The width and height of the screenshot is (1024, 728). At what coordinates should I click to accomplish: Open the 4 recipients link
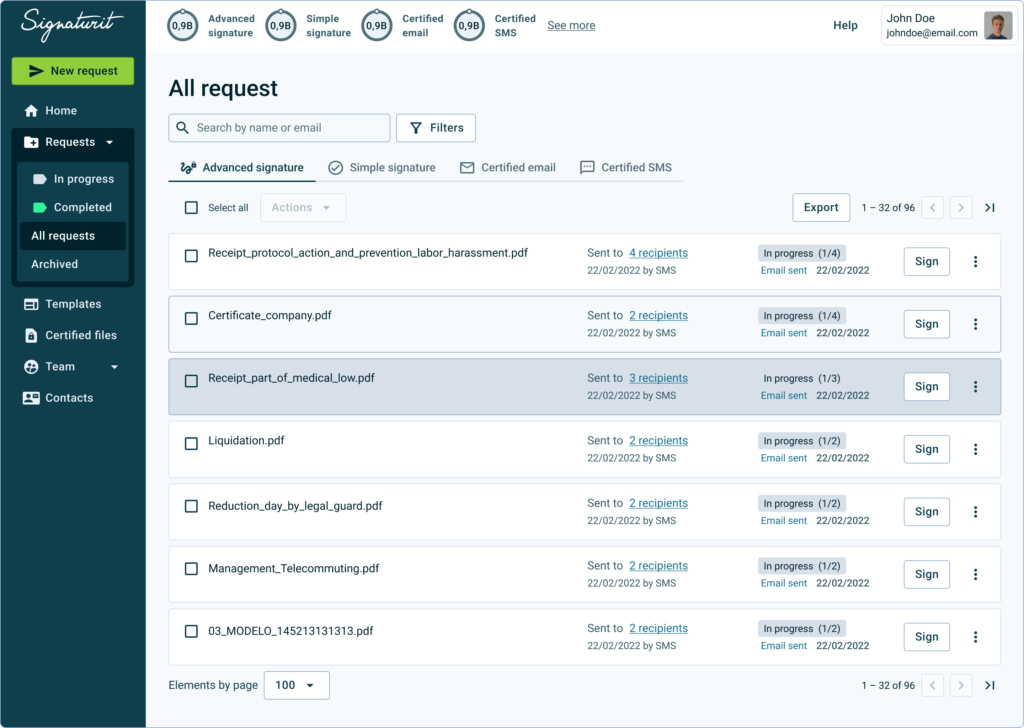point(658,253)
